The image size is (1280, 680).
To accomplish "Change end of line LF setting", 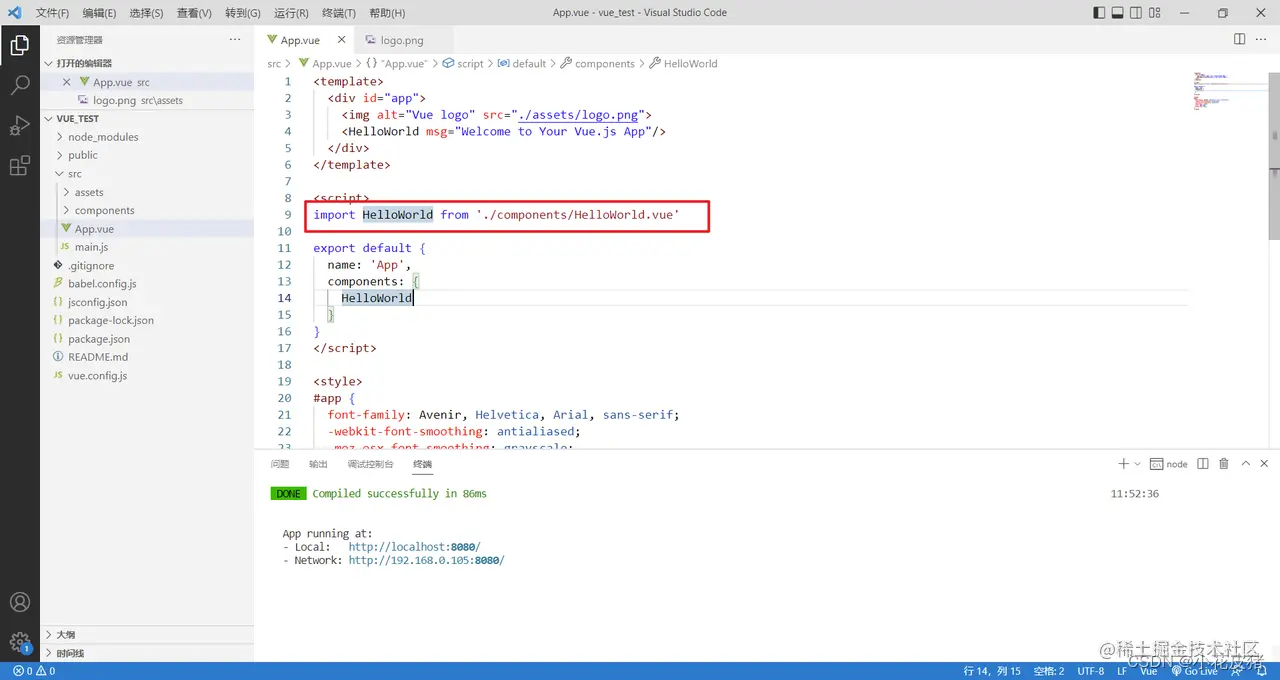I will (x=1122, y=671).
